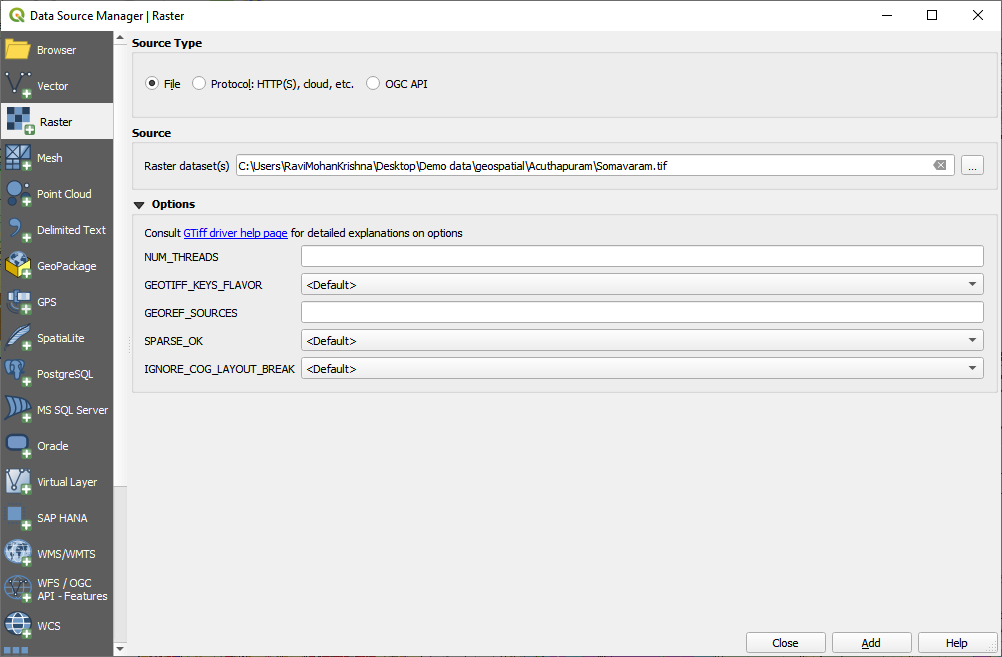Open the SAP HANA source icon

pyautogui.click(x=18, y=518)
